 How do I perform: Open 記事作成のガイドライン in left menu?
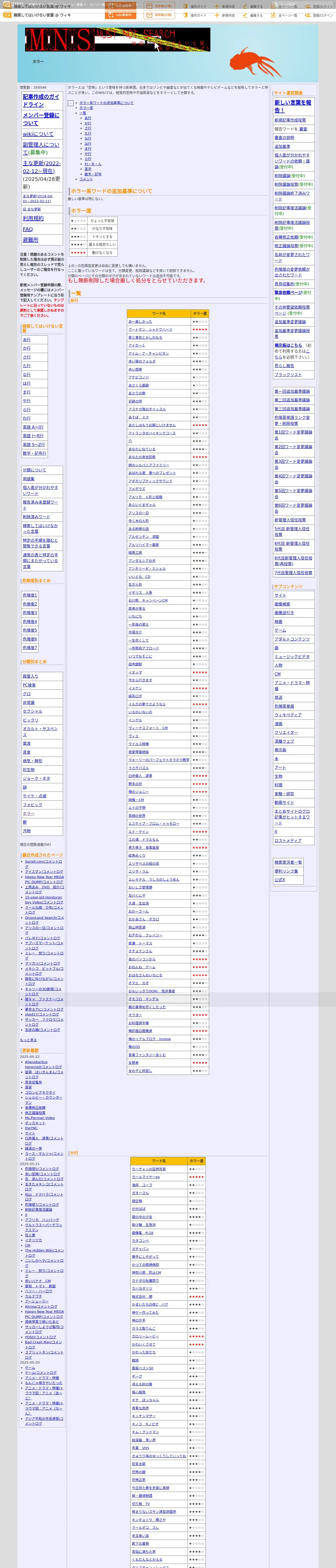(x=41, y=100)
